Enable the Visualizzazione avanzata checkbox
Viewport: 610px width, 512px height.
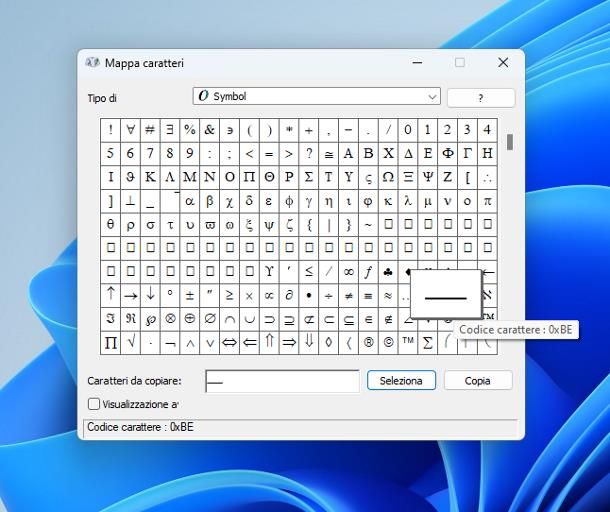tap(94, 404)
